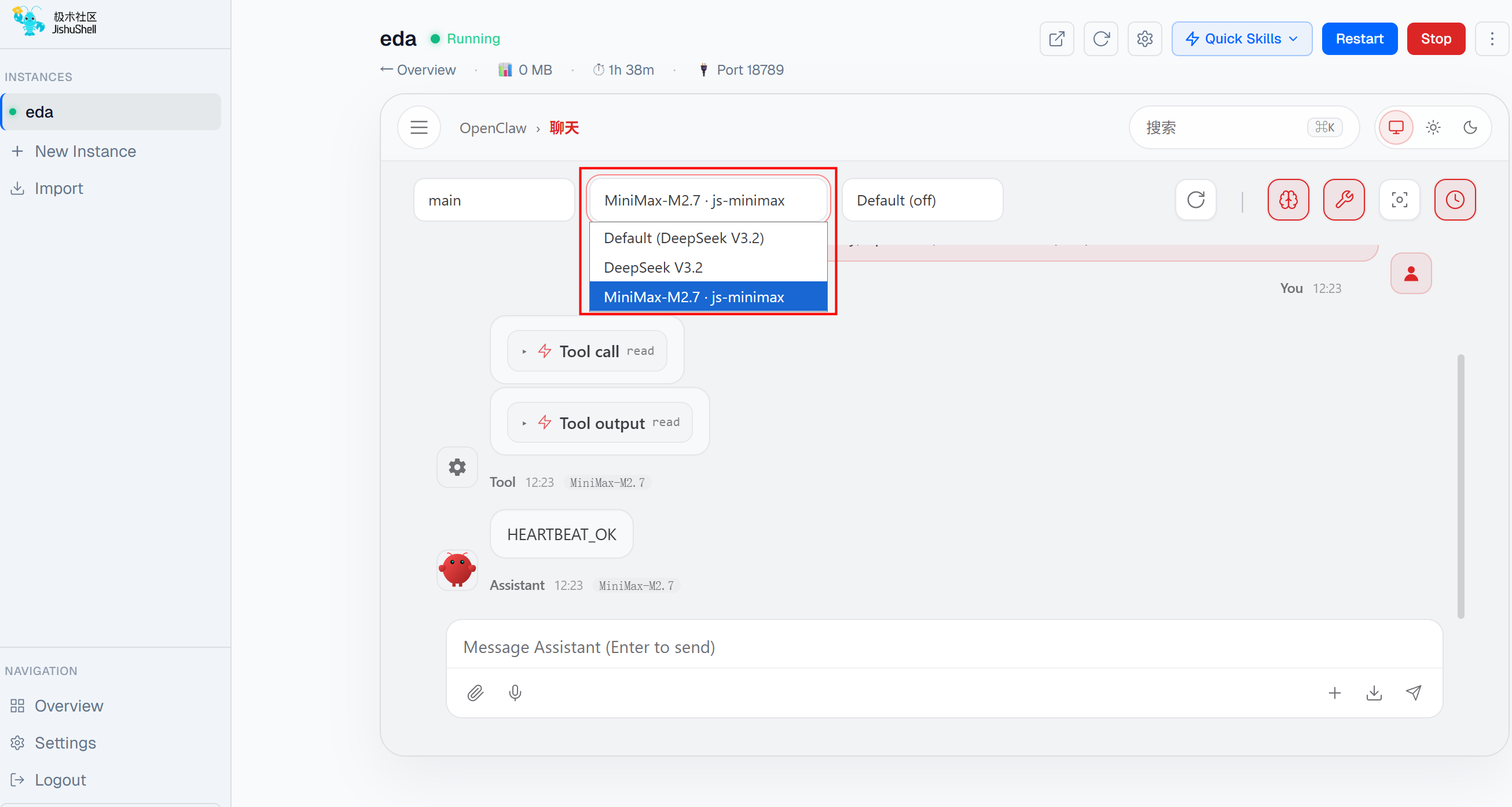The image size is (1512, 807).
Task: Select DeepSeek V3.2 model option
Action: click(x=709, y=267)
